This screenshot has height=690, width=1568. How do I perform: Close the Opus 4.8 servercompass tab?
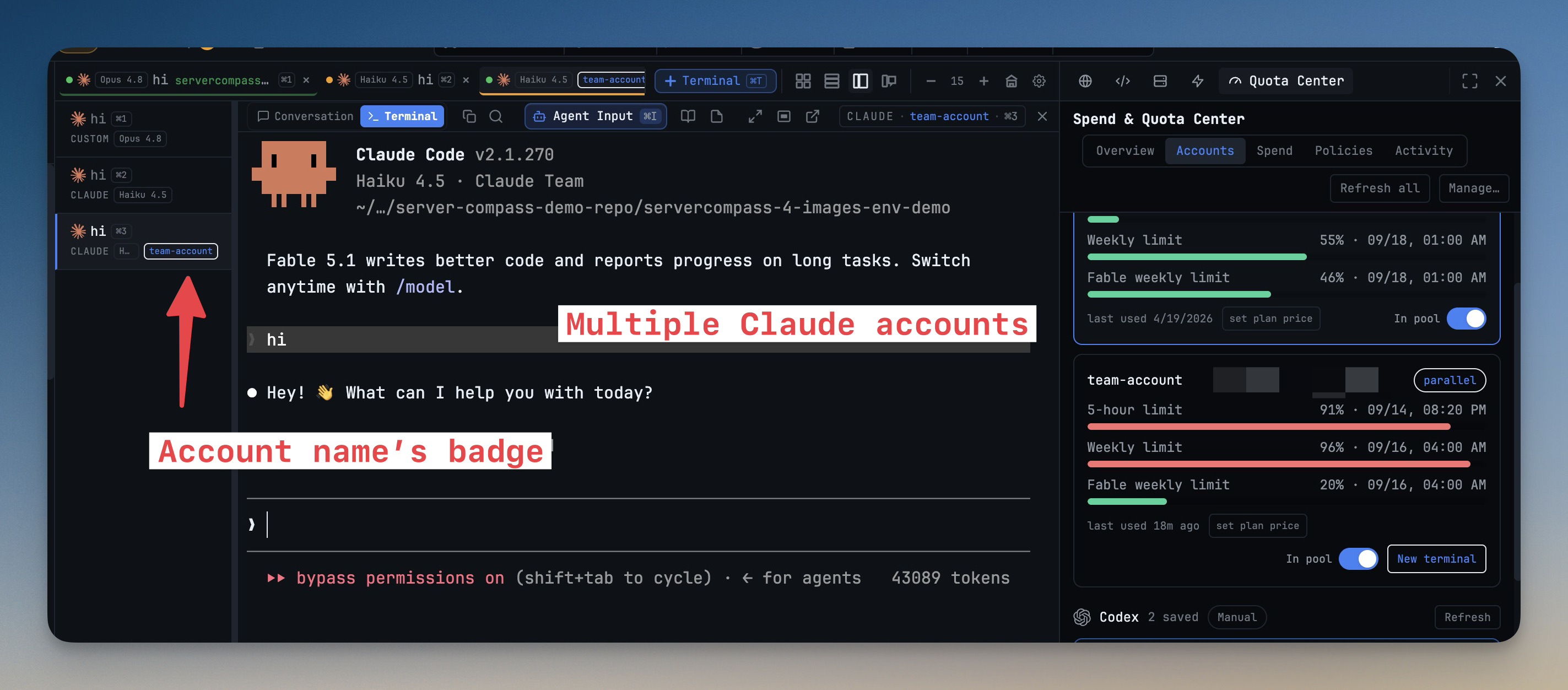pos(306,80)
